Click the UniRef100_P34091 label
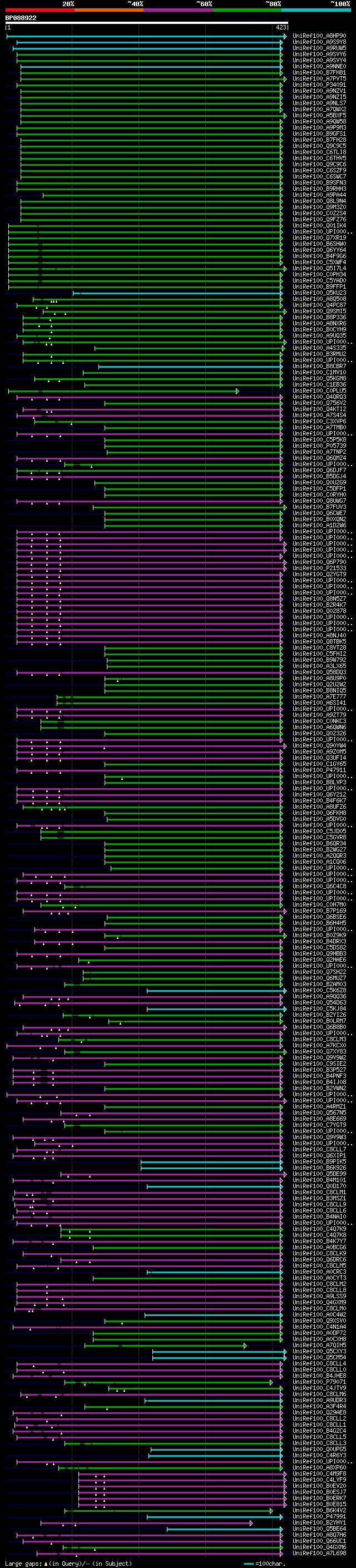356x1568 pixels. click(x=319, y=85)
